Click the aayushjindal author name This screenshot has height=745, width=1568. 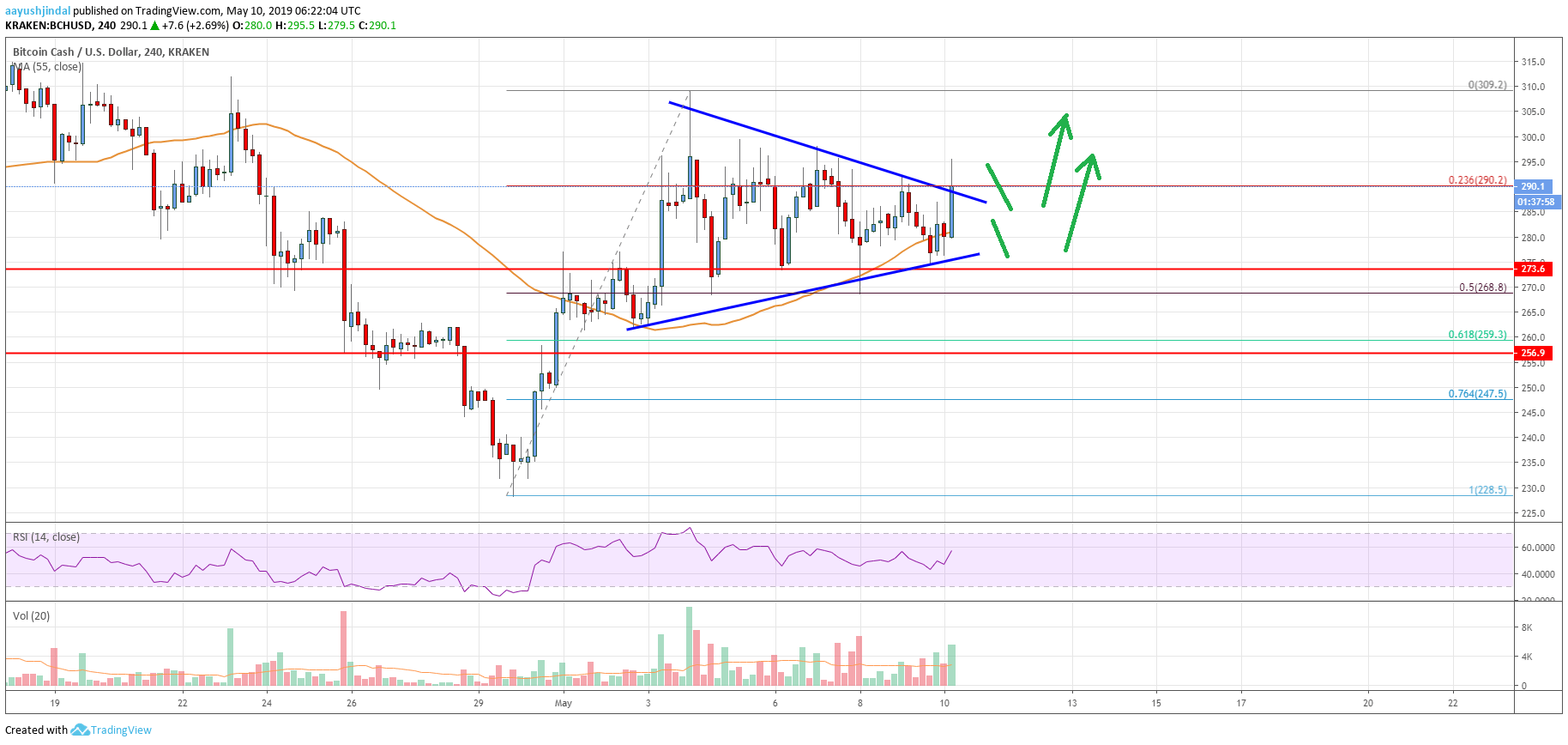click(38, 11)
